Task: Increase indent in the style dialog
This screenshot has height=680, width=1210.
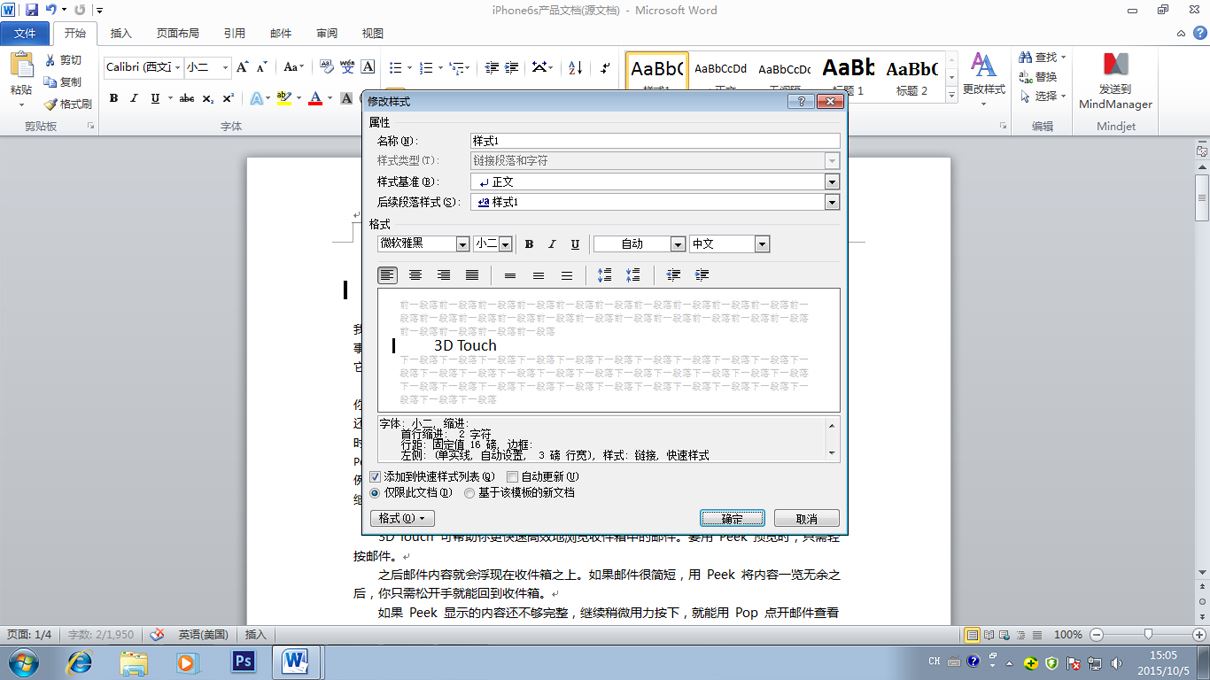Action: (702, 275)
